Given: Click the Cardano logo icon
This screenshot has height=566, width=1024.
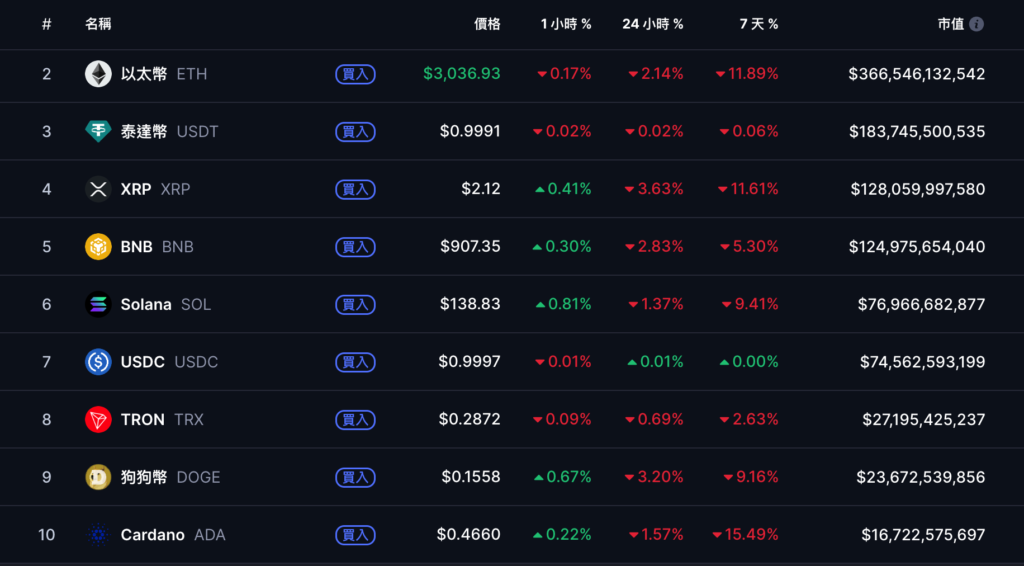Looking at the screenshot, I should pos(98,535).
